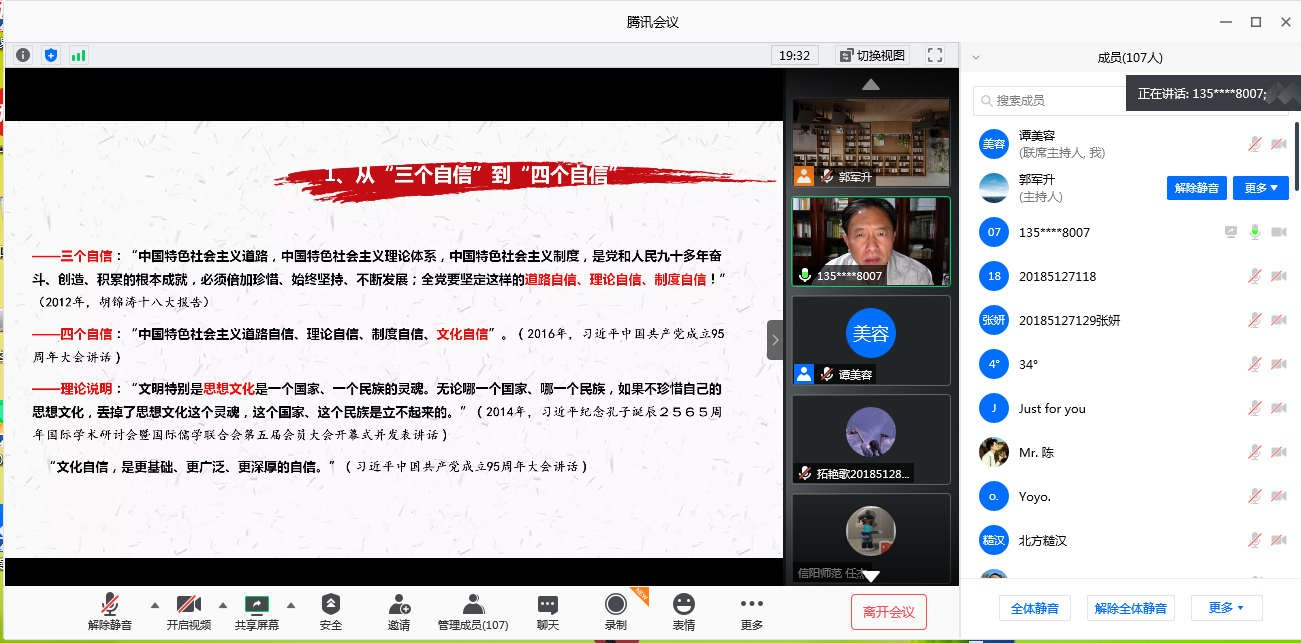Open meeting info icon at top left
The width and height of the screenshot is (1301, 643).
22,55
